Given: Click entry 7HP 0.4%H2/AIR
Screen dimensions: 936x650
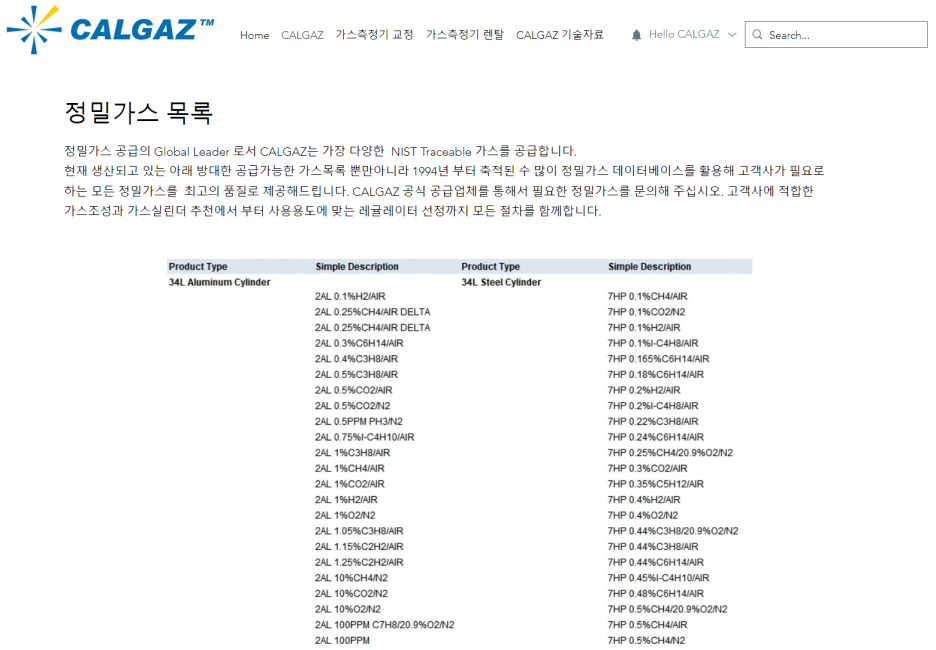Looking at the screenshot, I should click(644, 500).
